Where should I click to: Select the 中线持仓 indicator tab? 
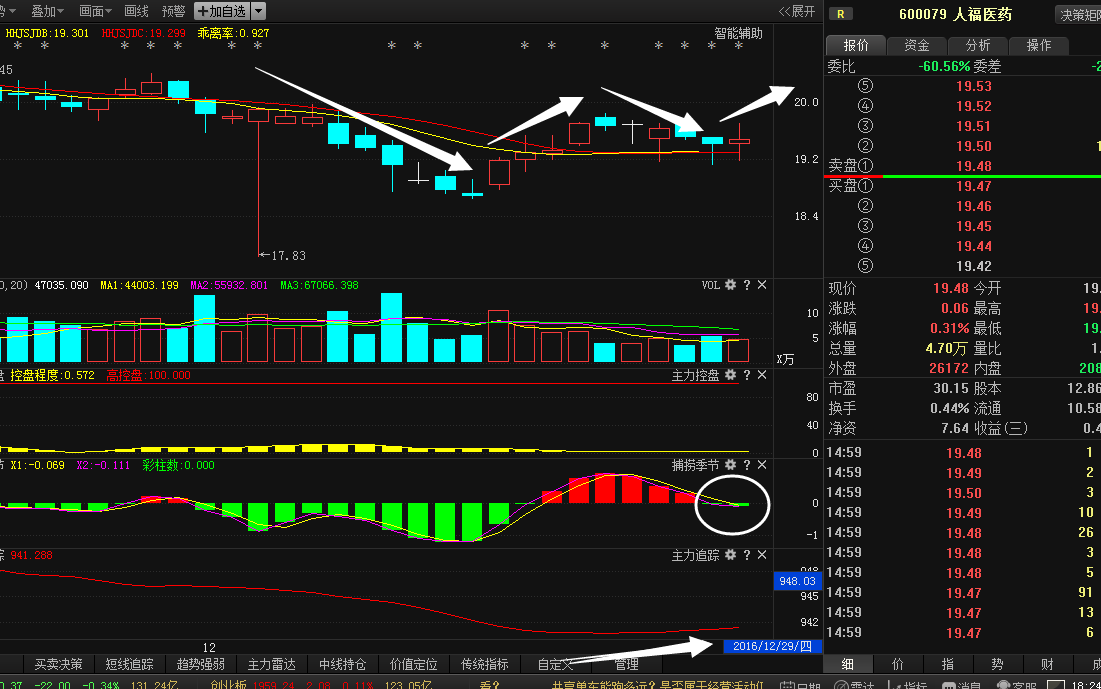(342, 664)
